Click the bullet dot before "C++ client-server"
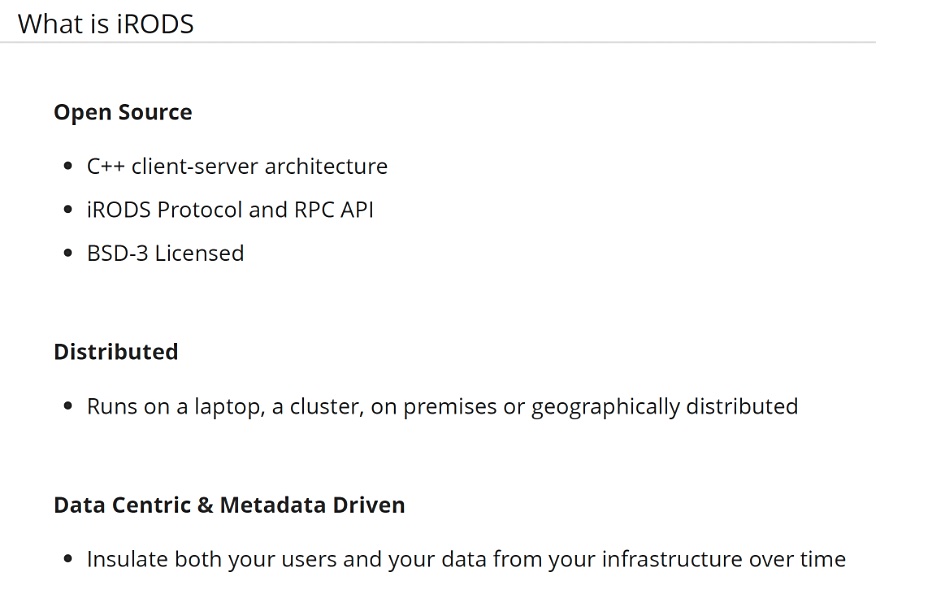The height and width of the screenshot is (594, 950). (68, 166)
